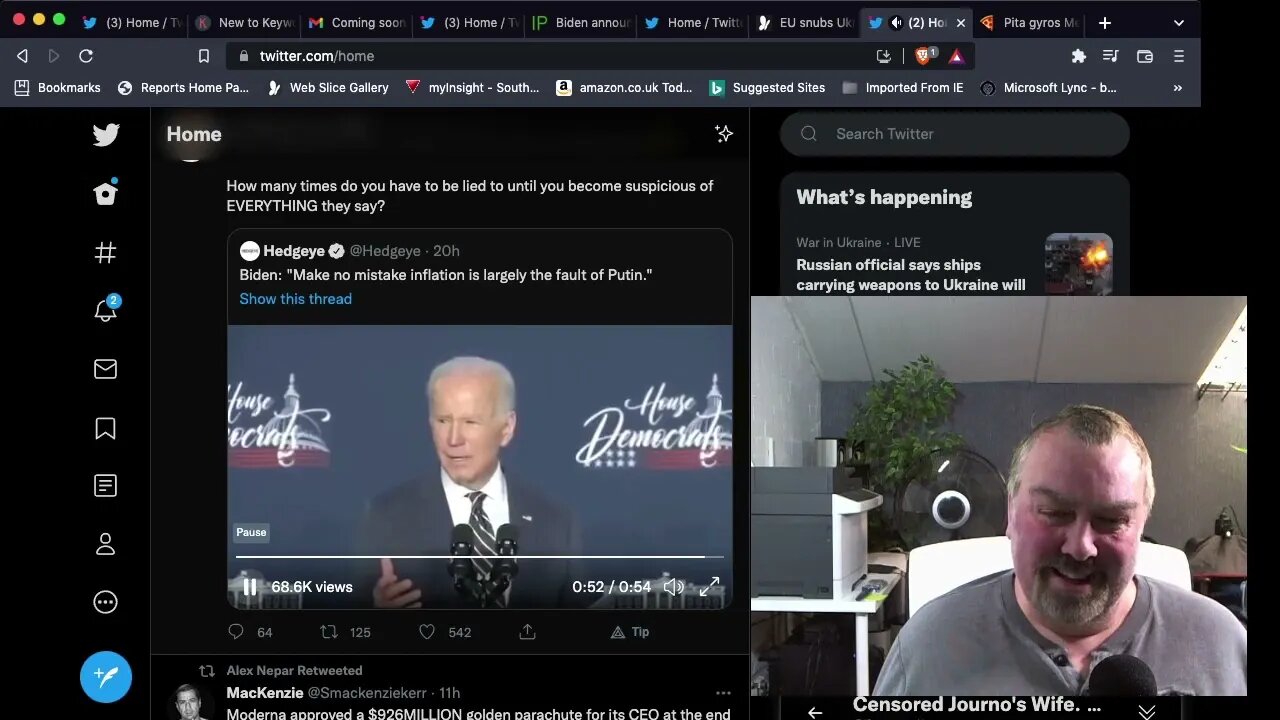Open Brave Wallet icon

1145,56
